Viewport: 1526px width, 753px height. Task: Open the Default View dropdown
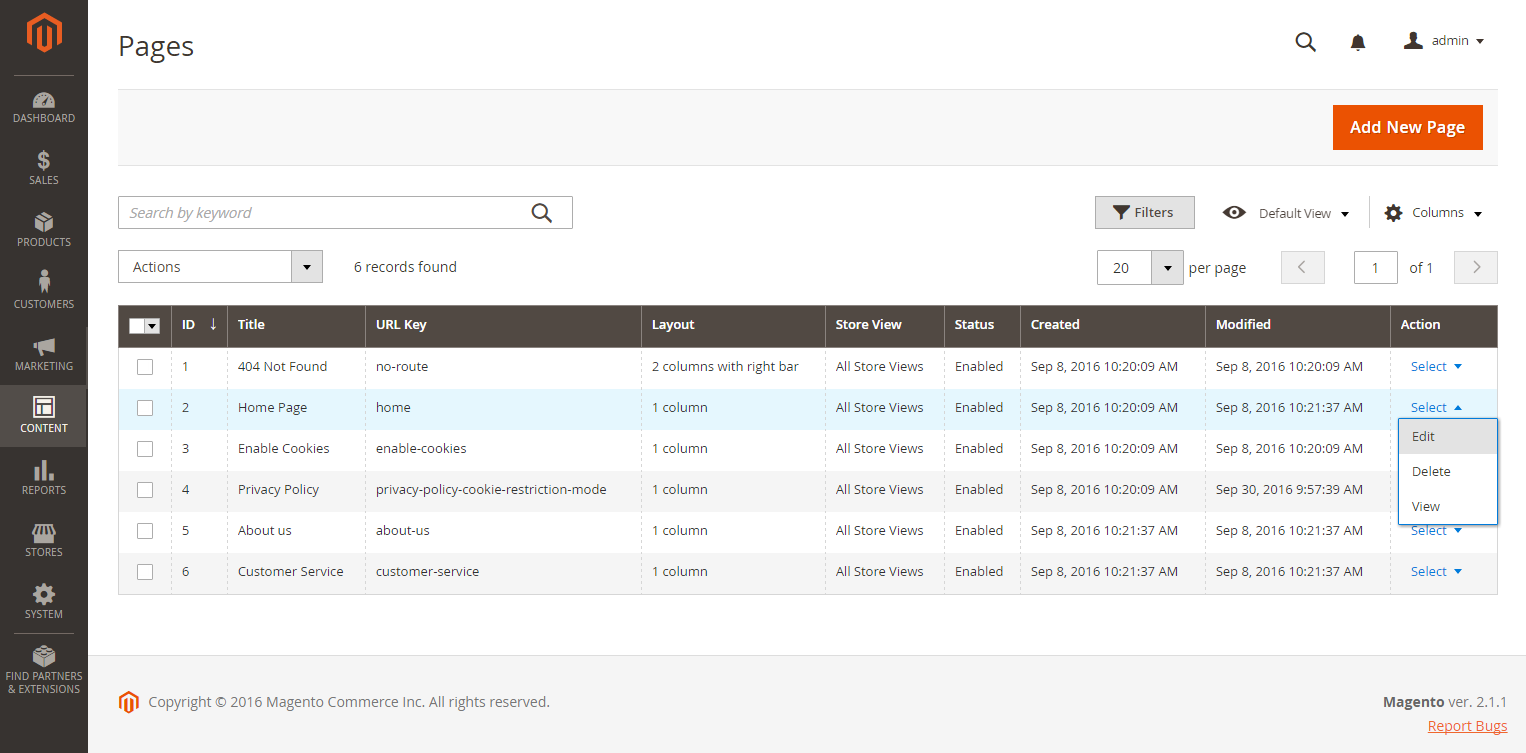click(x=1286, y=213)
